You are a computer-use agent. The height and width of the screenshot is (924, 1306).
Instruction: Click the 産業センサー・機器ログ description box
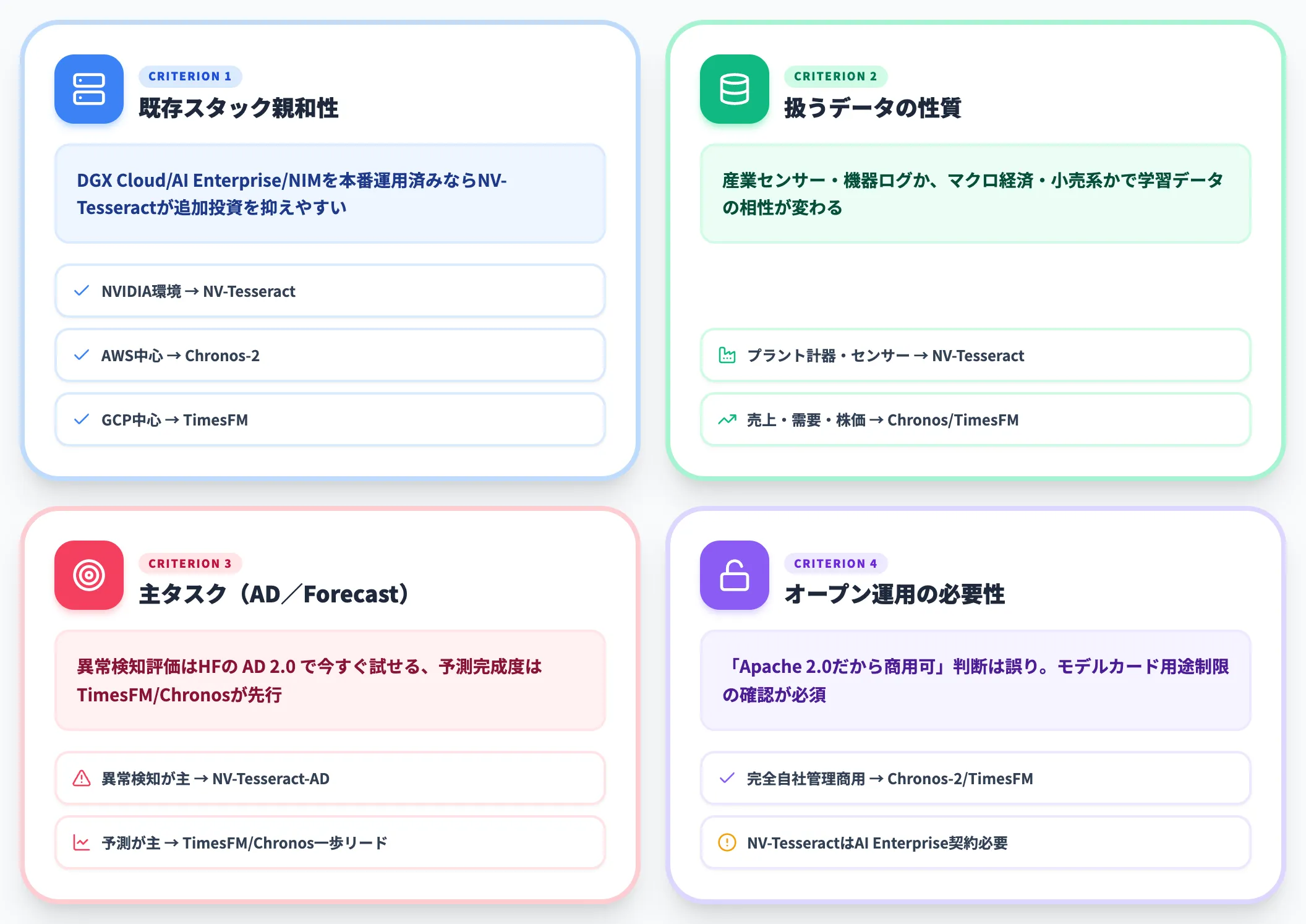[x=976, y=194]
